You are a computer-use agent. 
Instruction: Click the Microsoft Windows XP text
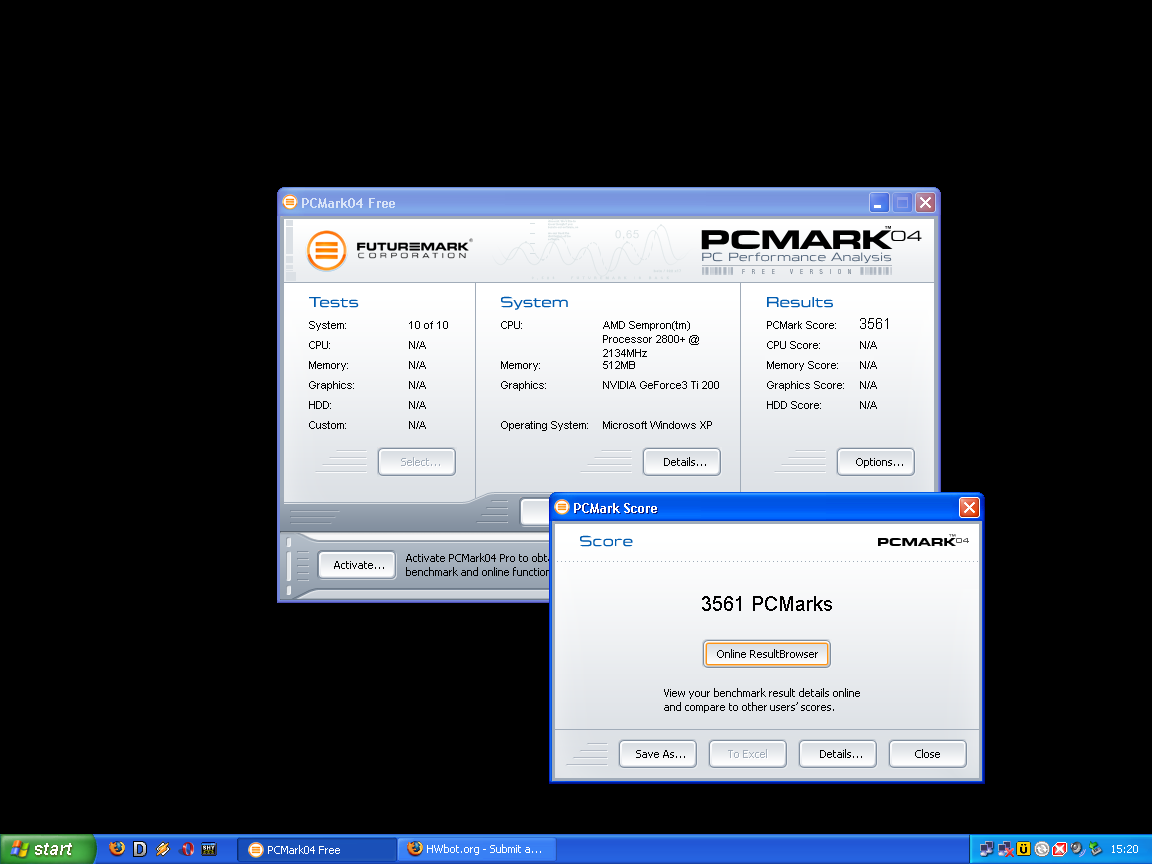click(x=657, y=425)
